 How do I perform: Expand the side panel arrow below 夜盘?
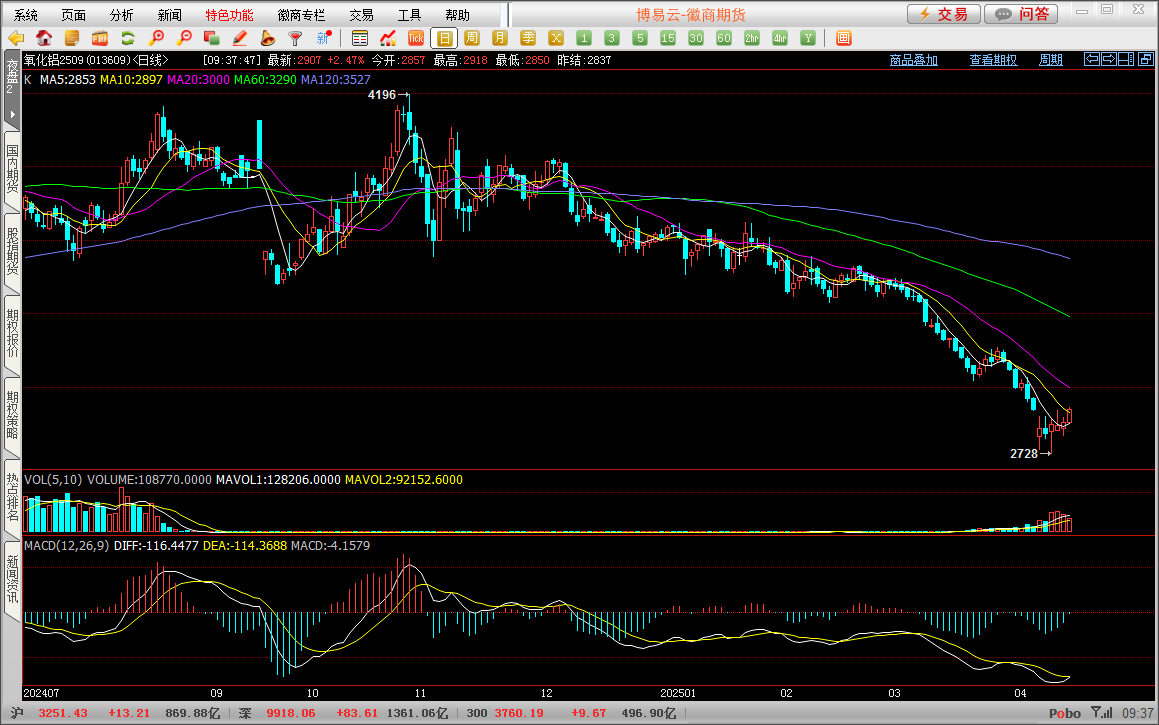pyautogui.click(x=12, y=114)
